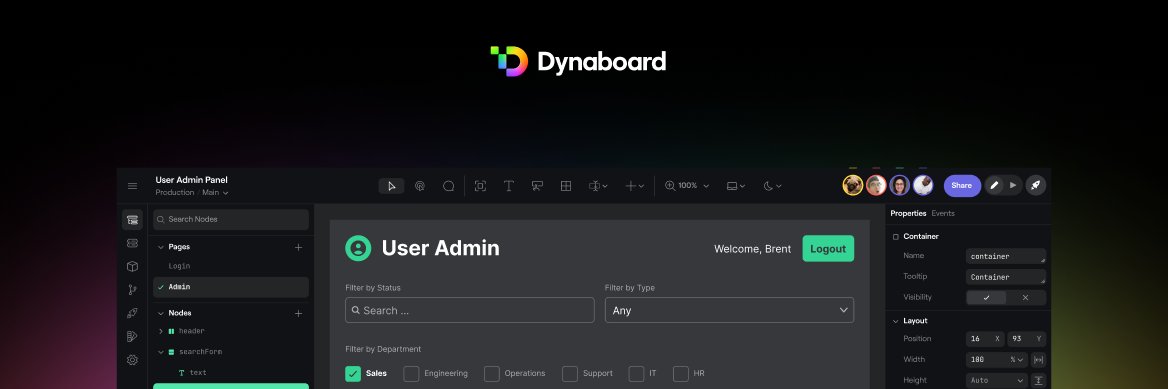
Task: Check the IT checkbox
Action: 636,373
